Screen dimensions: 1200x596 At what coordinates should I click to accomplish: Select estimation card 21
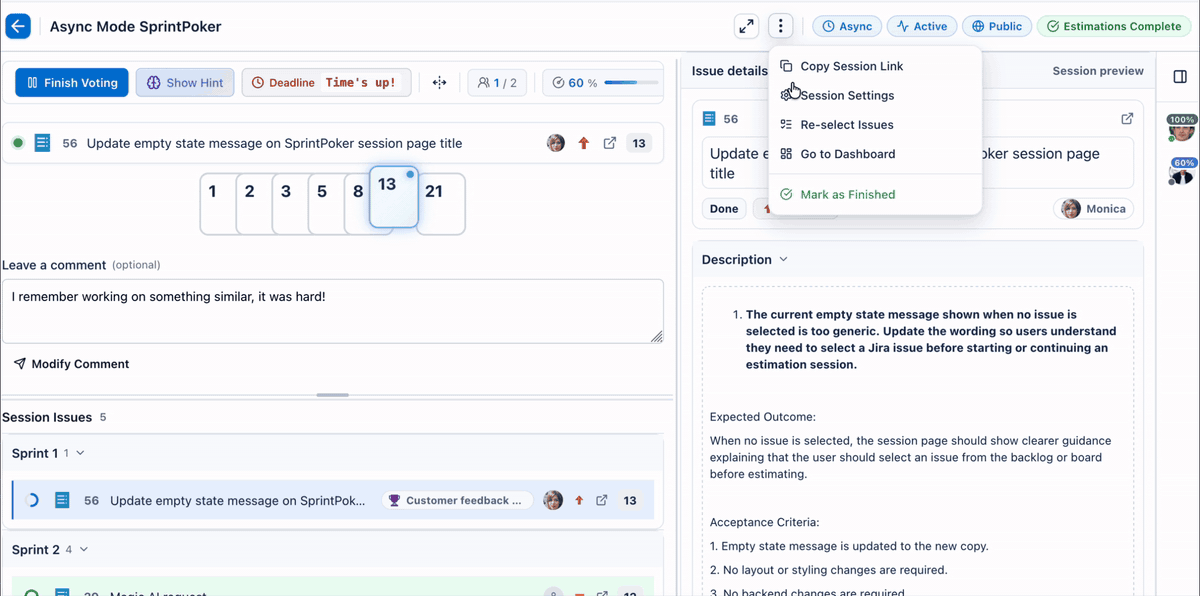(x=441, y=204)
